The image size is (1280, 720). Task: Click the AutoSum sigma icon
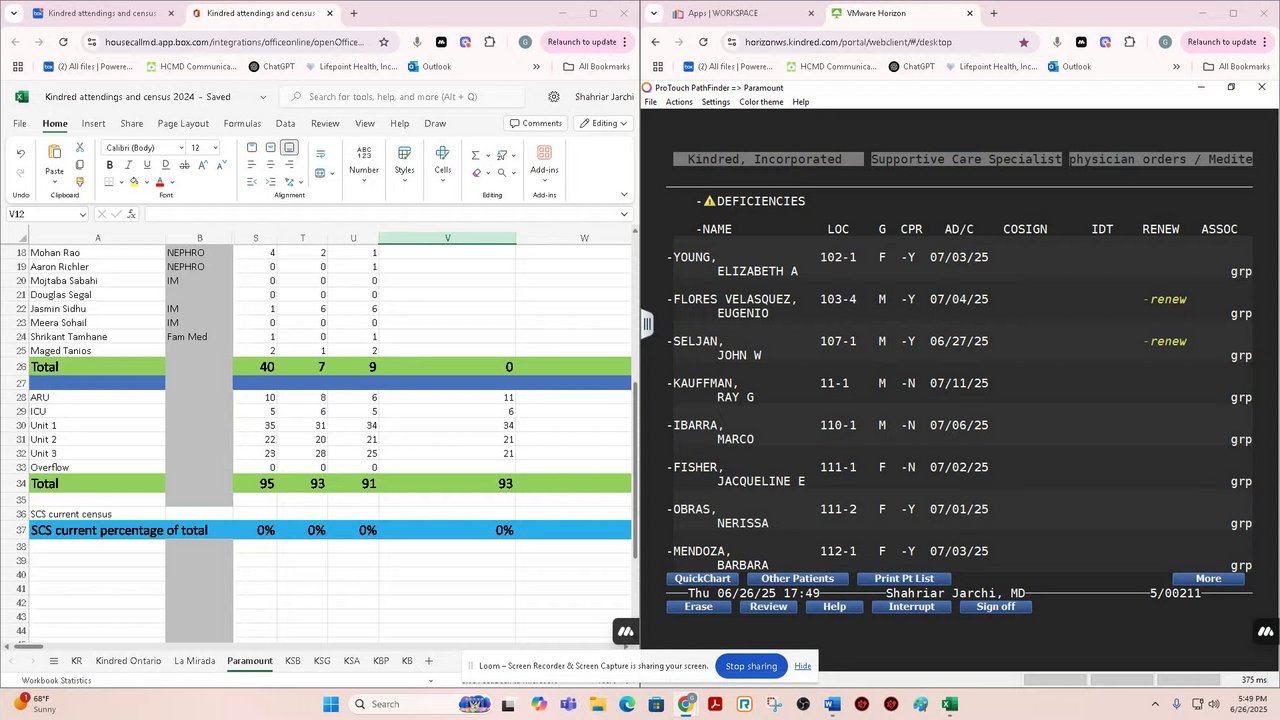pyautogui.click(x=475, y=155)
